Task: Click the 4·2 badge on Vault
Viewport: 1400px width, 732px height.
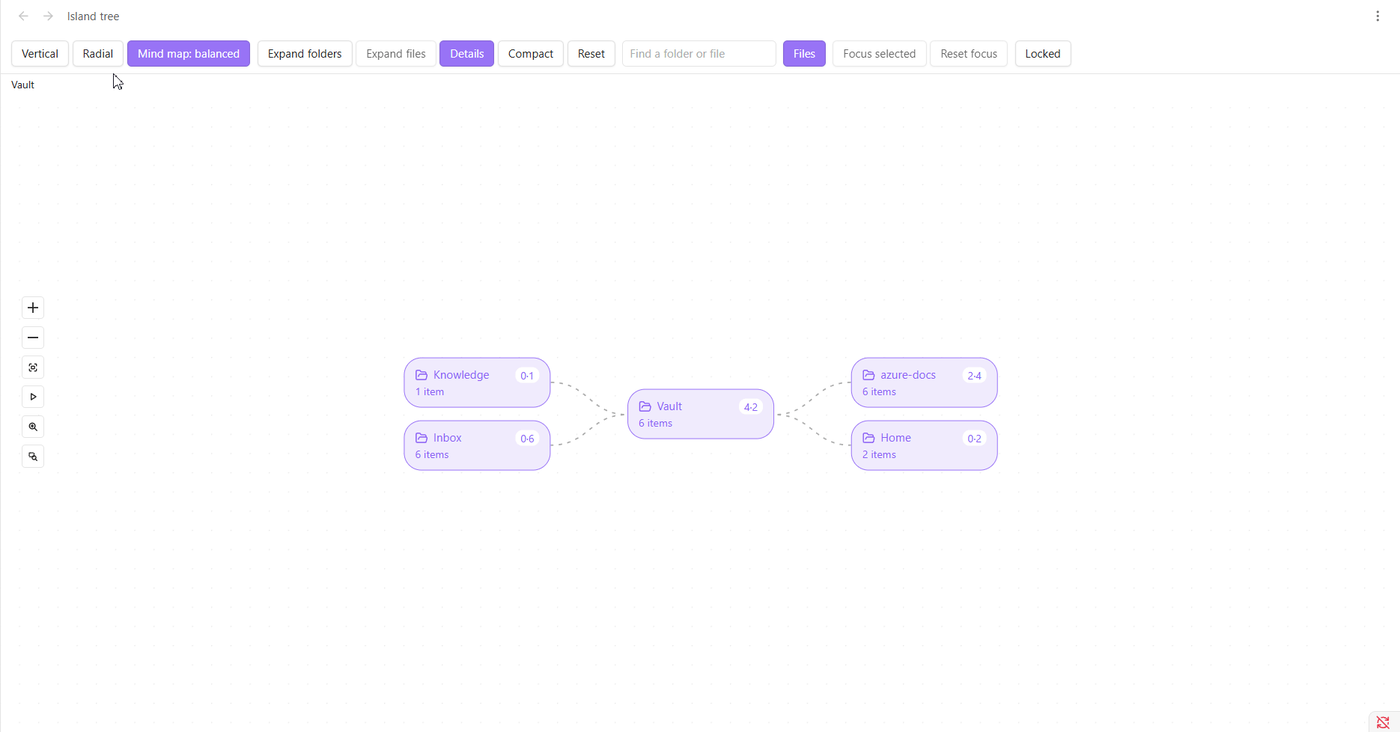Action: click(751, 407)
